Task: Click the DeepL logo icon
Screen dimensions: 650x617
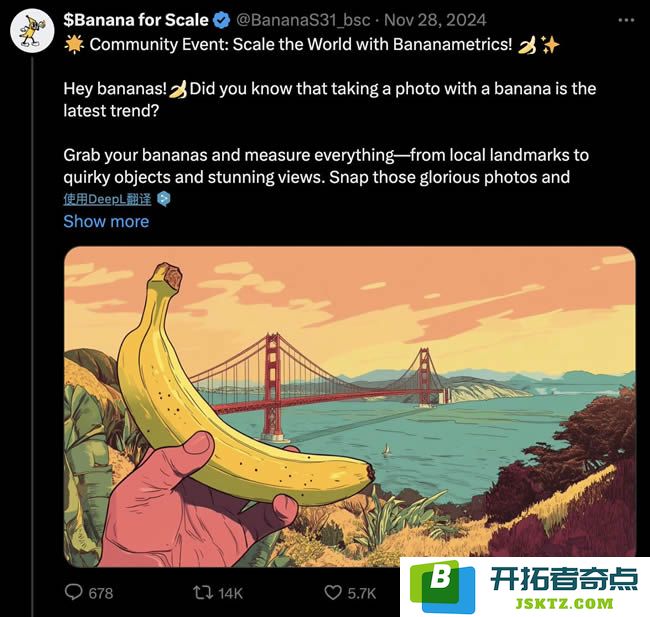Action: click(164, 199)
